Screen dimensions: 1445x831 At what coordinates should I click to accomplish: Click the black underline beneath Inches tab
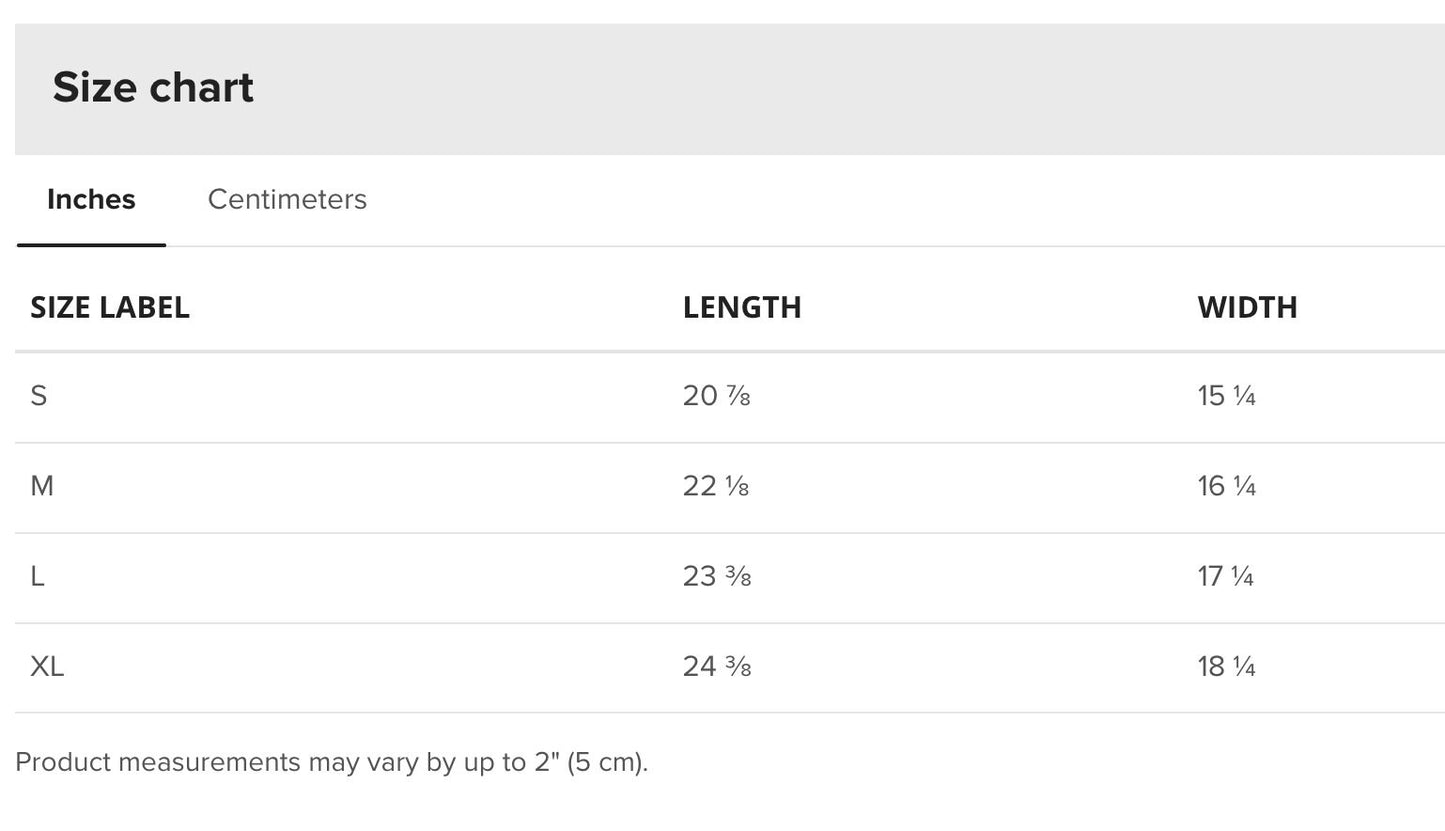coord(91,244)
